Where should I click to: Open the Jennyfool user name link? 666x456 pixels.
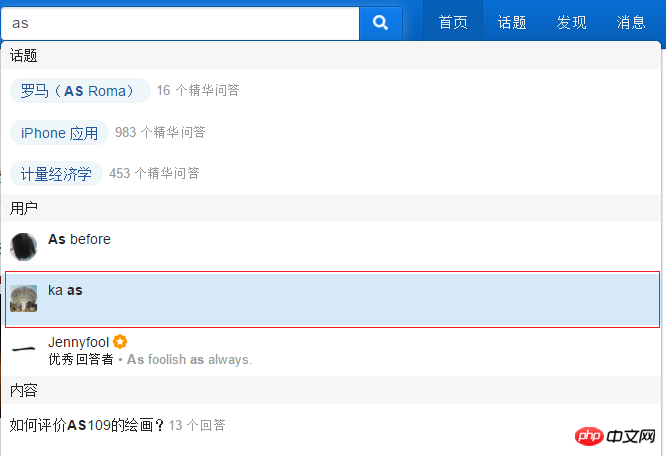[x=79, y=342]
